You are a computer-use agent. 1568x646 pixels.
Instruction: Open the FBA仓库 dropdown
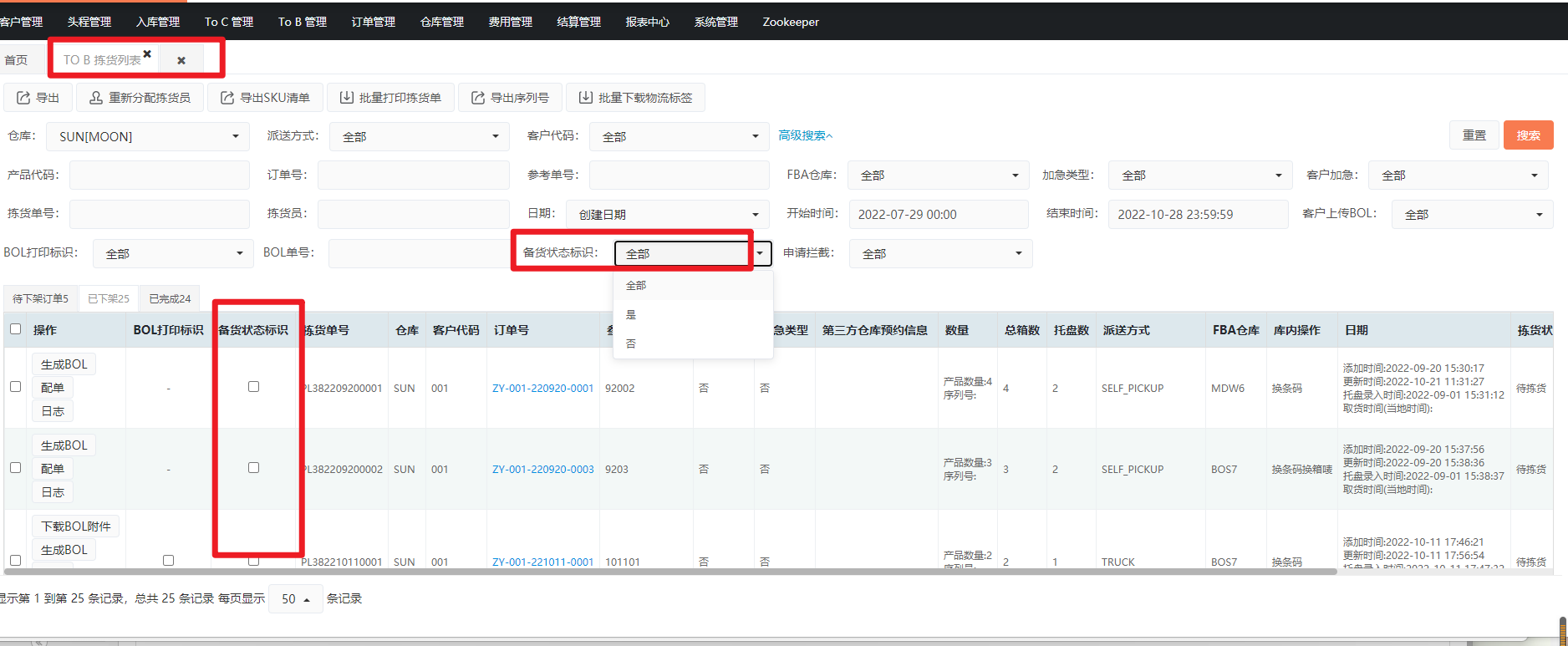[x=939, y=175]
